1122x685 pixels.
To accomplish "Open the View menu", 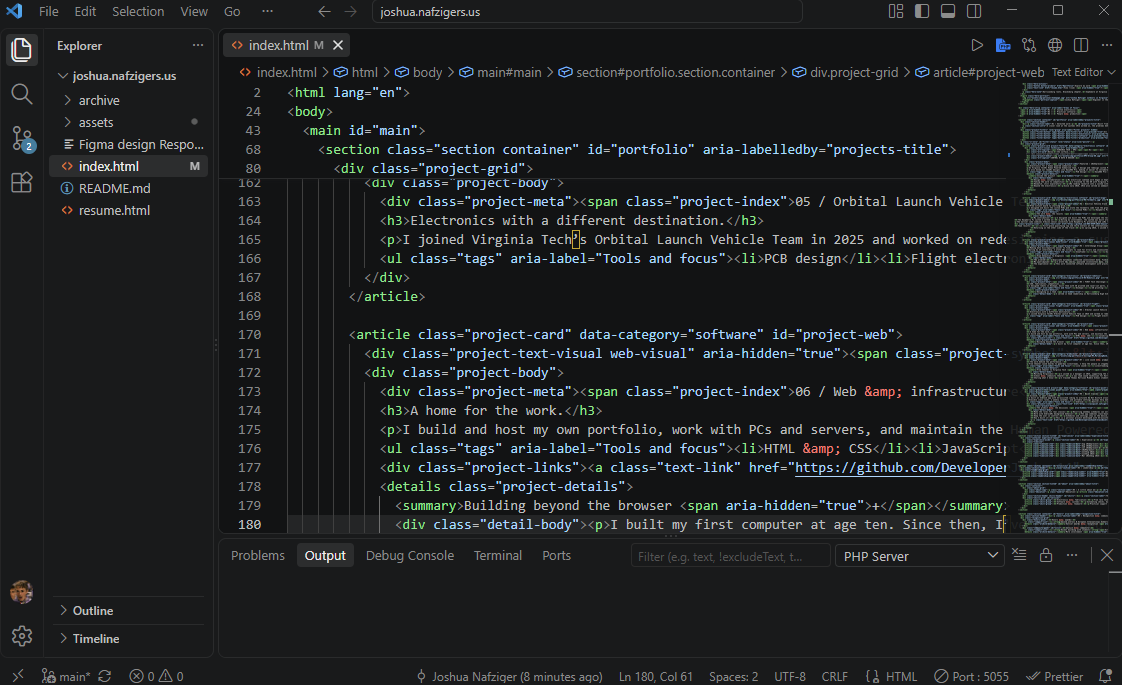I will 194,11.
